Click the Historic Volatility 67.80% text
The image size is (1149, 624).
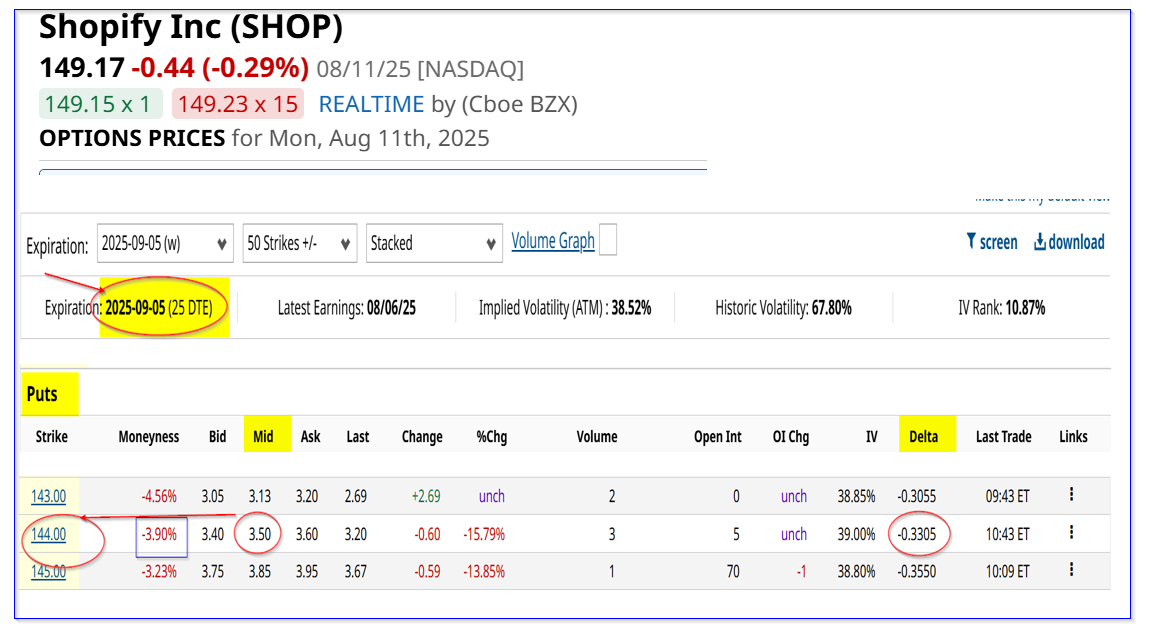783,308
